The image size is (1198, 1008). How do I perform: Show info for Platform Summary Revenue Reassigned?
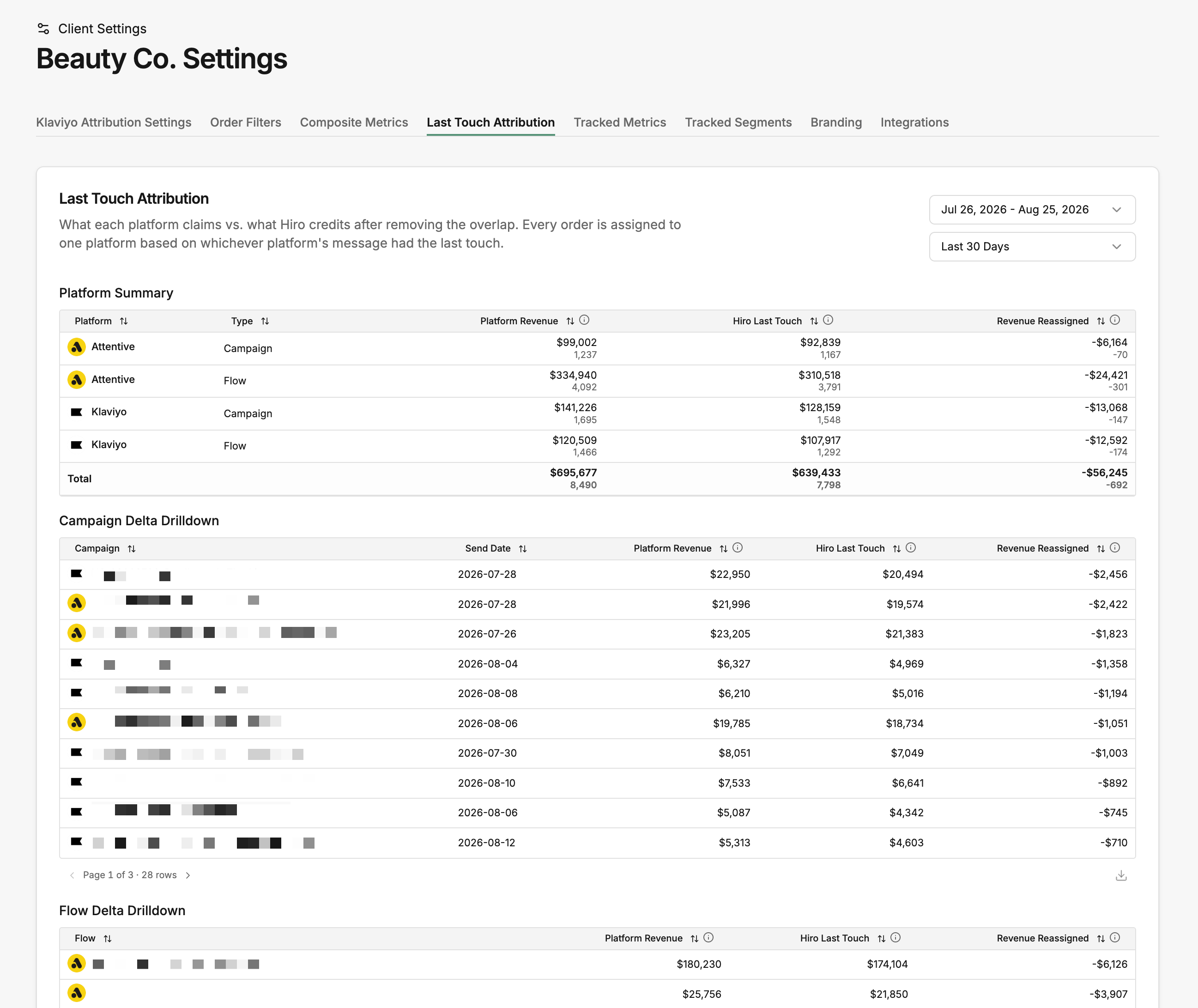[x=1115, y=320]
